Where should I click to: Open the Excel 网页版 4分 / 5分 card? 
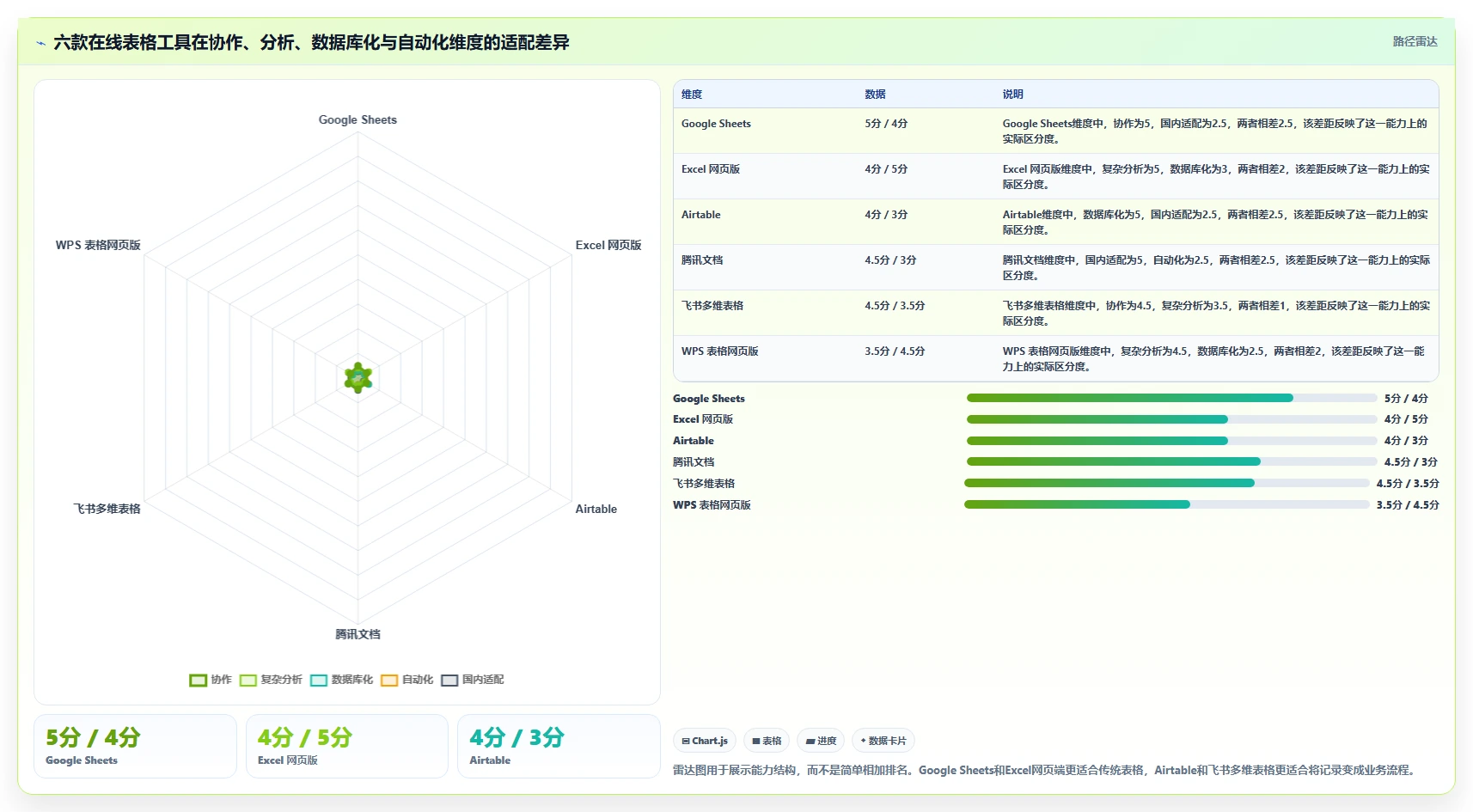click(347, 746)
